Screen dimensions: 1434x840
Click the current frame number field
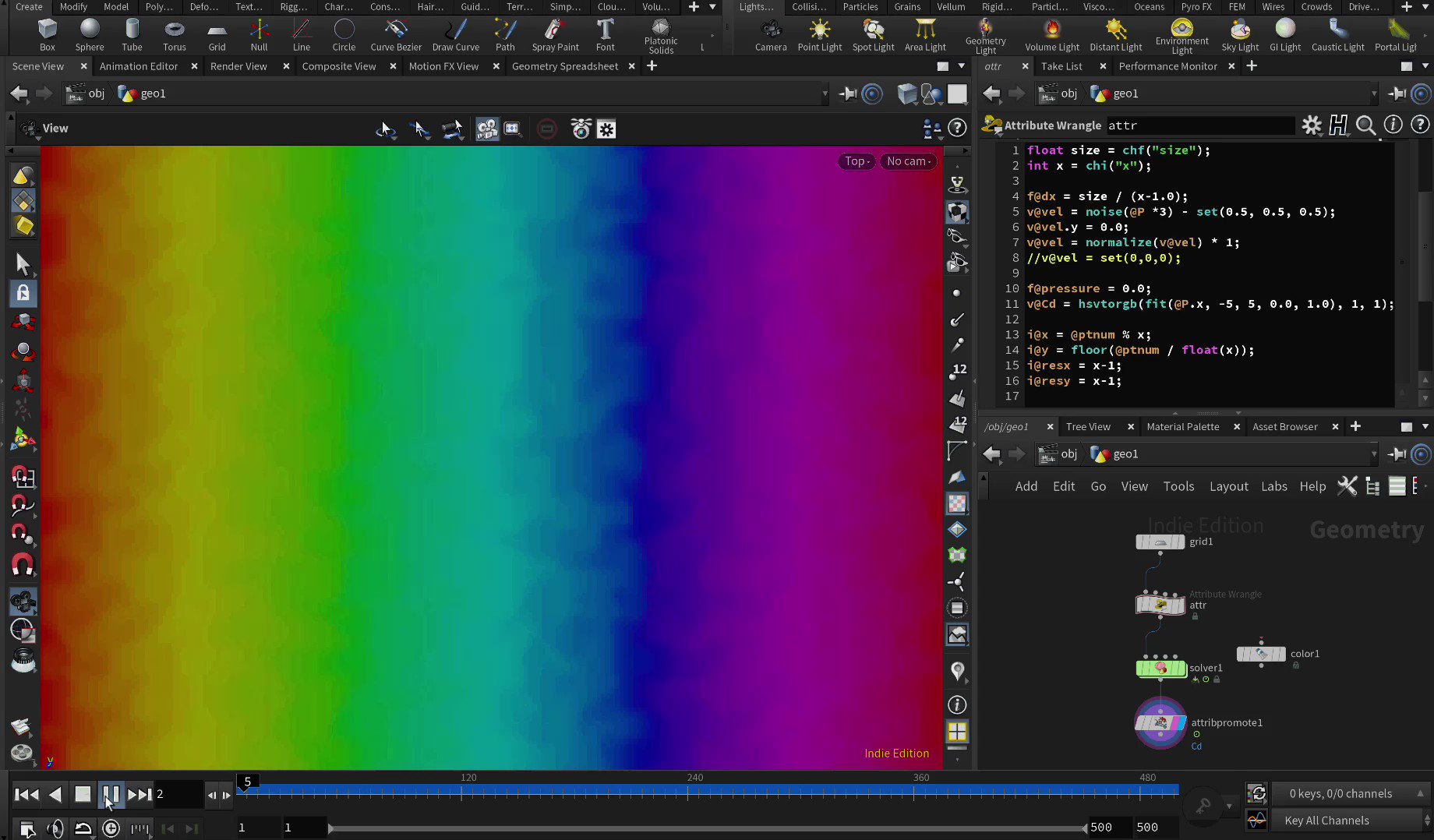pos(178,794)
